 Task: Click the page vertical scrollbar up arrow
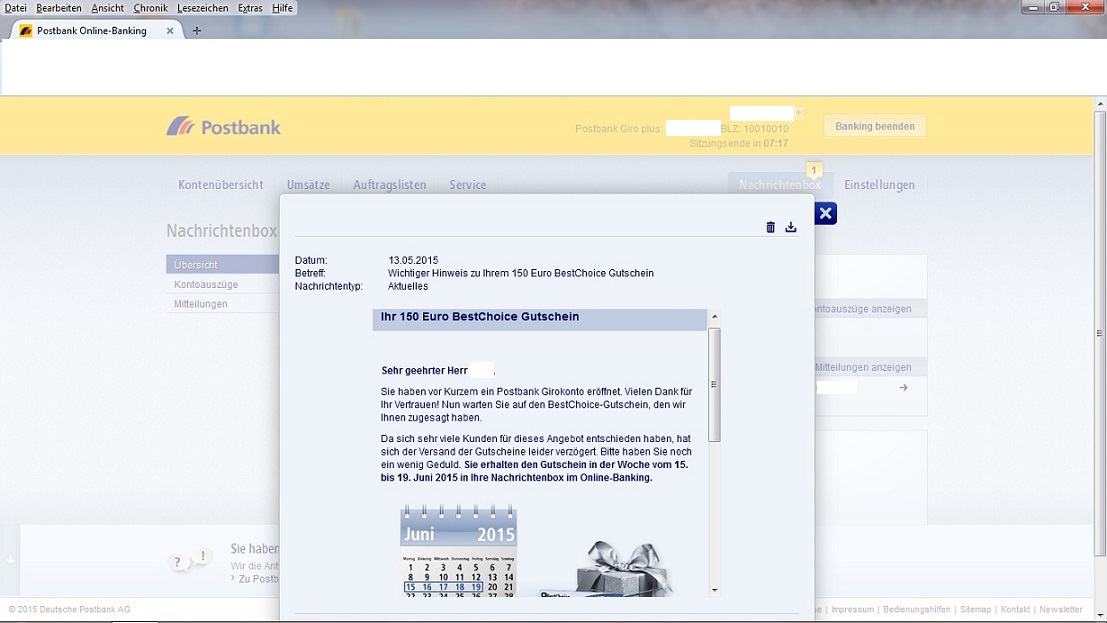click(x=1099, y=104)
